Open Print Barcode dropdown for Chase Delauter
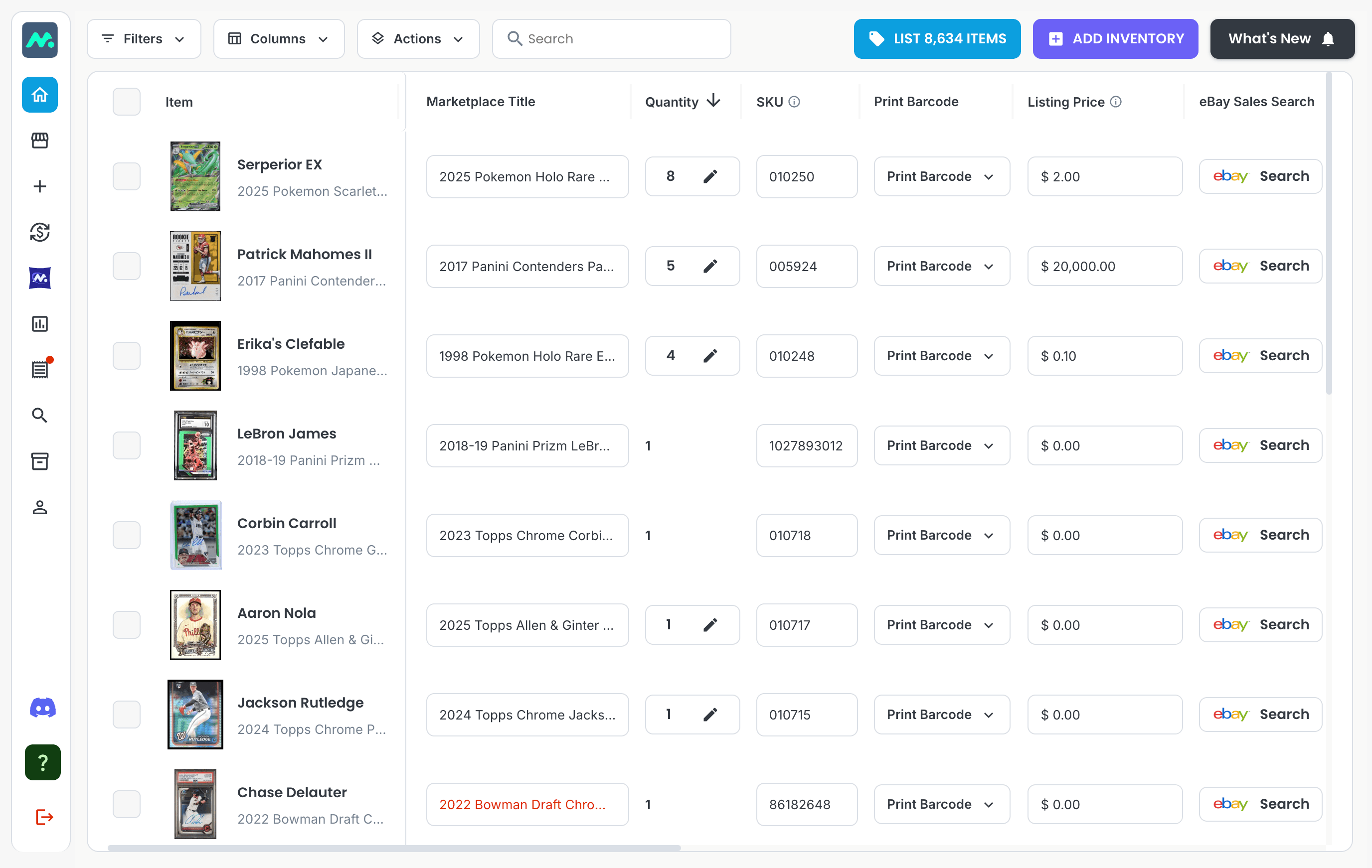Image resolution: width=1372 pixels, height=868 pixels. click(x=942, y=804)
